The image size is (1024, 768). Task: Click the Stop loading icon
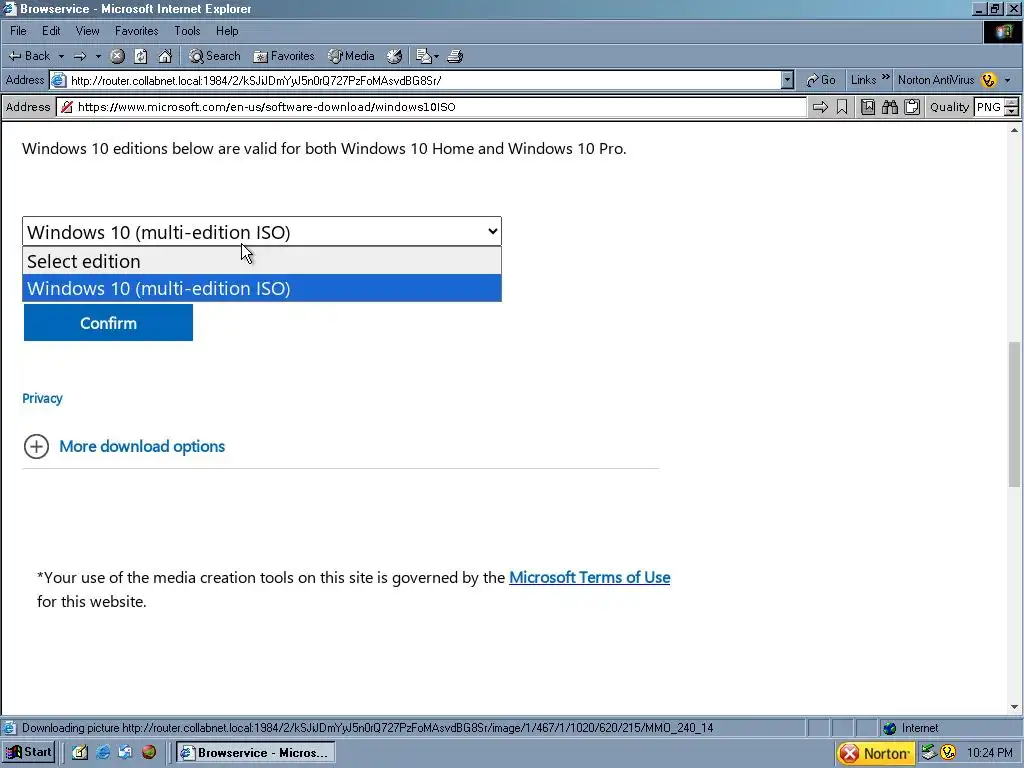coord(118,56)
